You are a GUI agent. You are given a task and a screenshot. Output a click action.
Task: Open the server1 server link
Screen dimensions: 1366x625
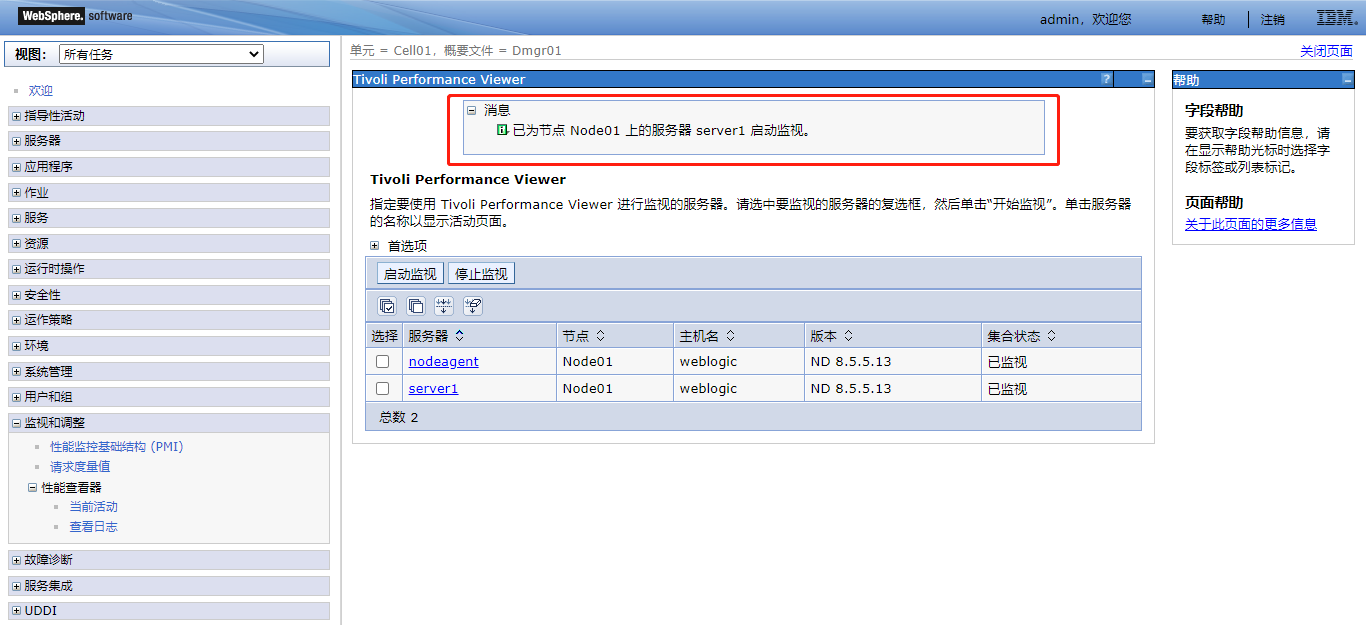433,388
